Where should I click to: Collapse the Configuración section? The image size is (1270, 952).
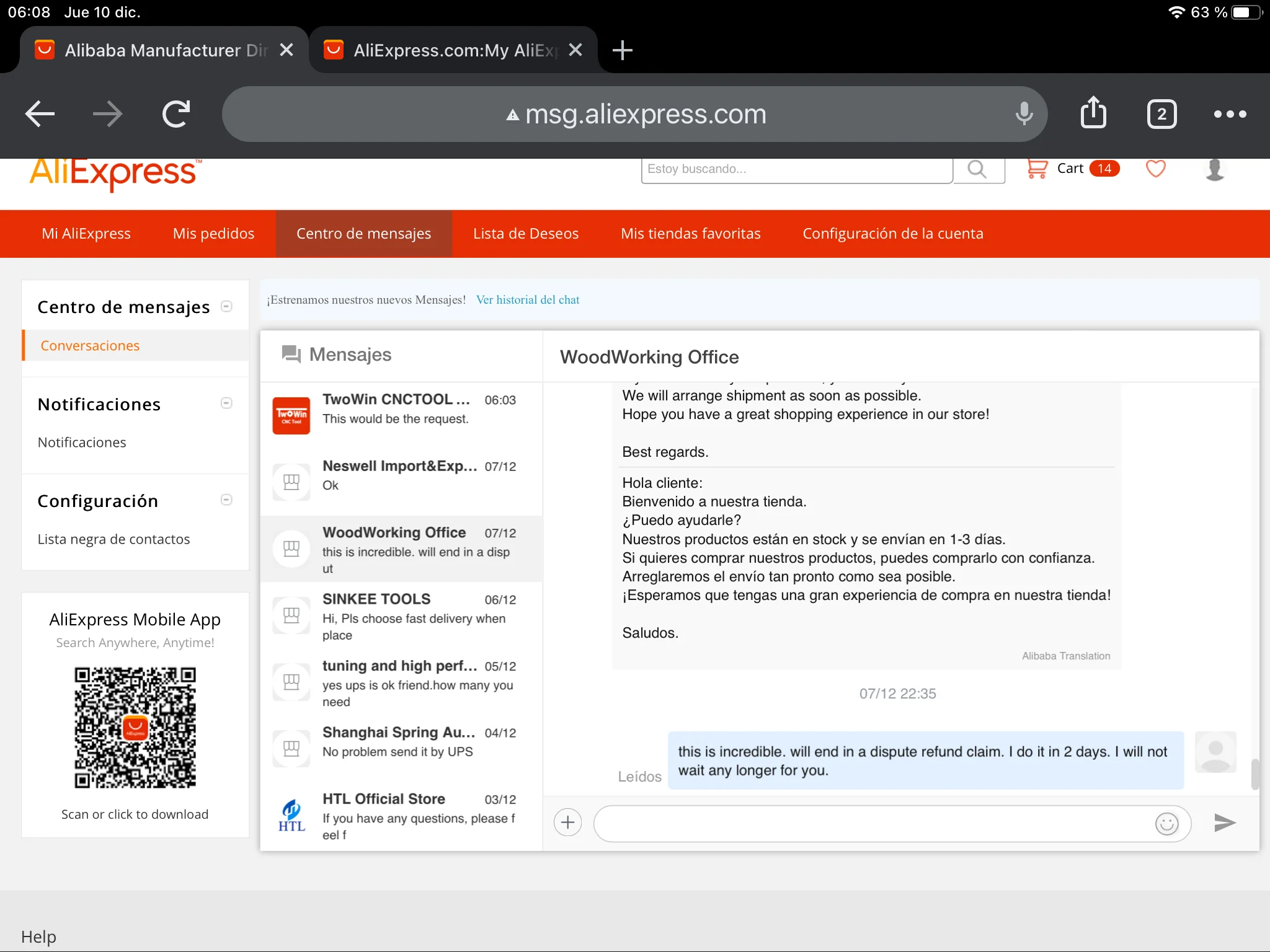[x=227, y=500]
